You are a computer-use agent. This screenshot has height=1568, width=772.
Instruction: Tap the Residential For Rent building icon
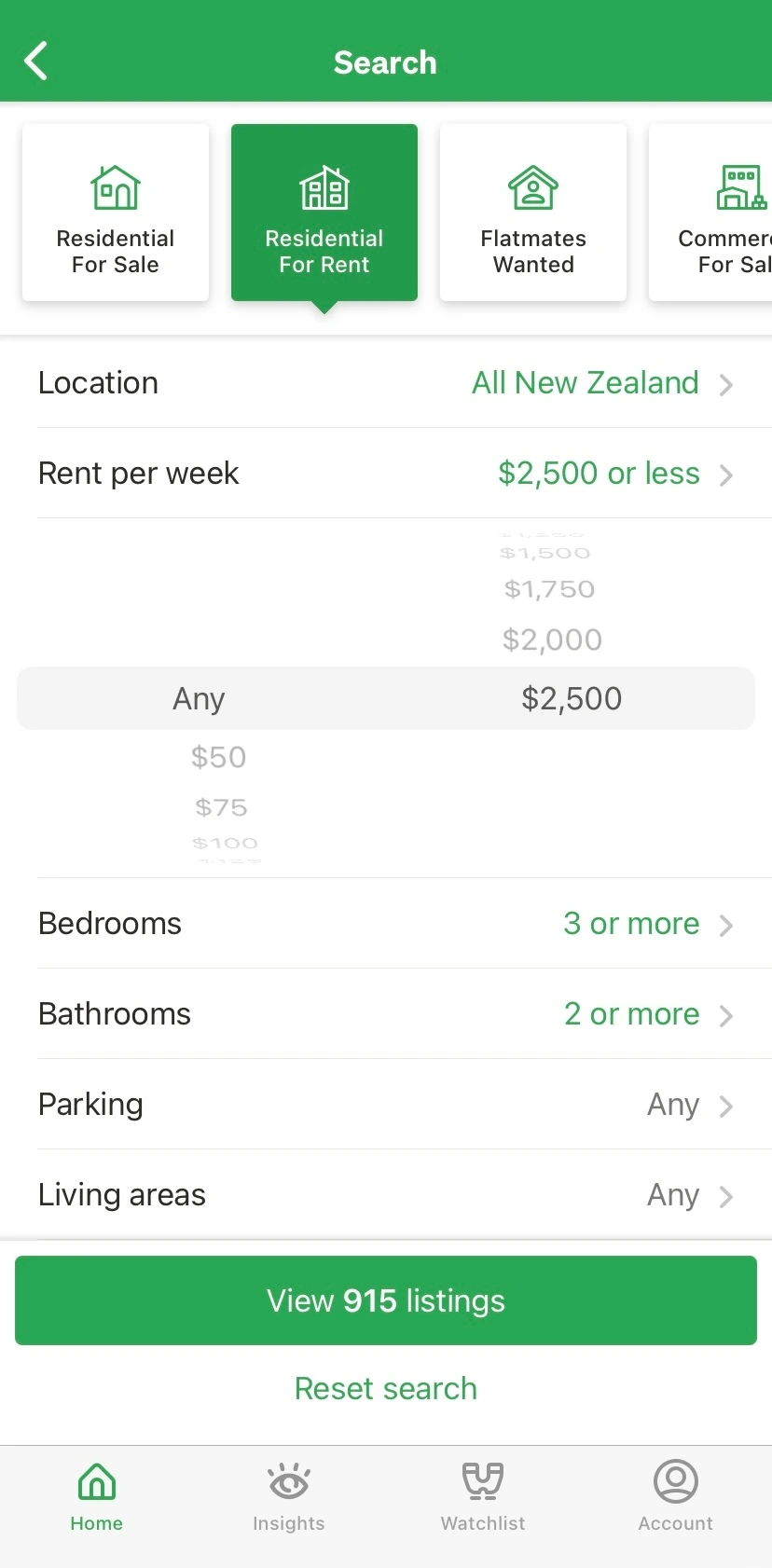point(324,187)
